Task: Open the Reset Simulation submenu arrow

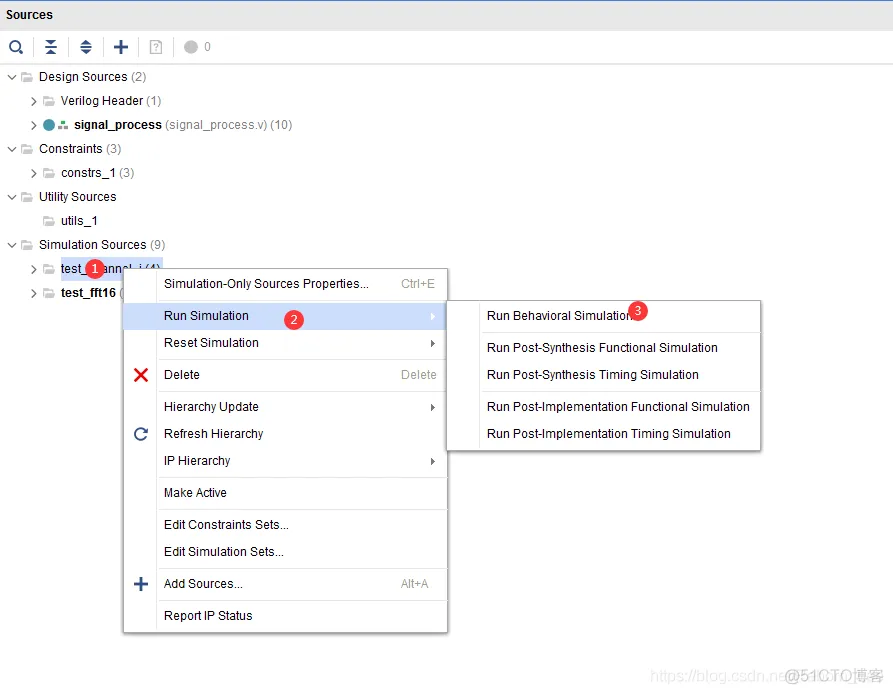Action: click(x=433, y=343)
